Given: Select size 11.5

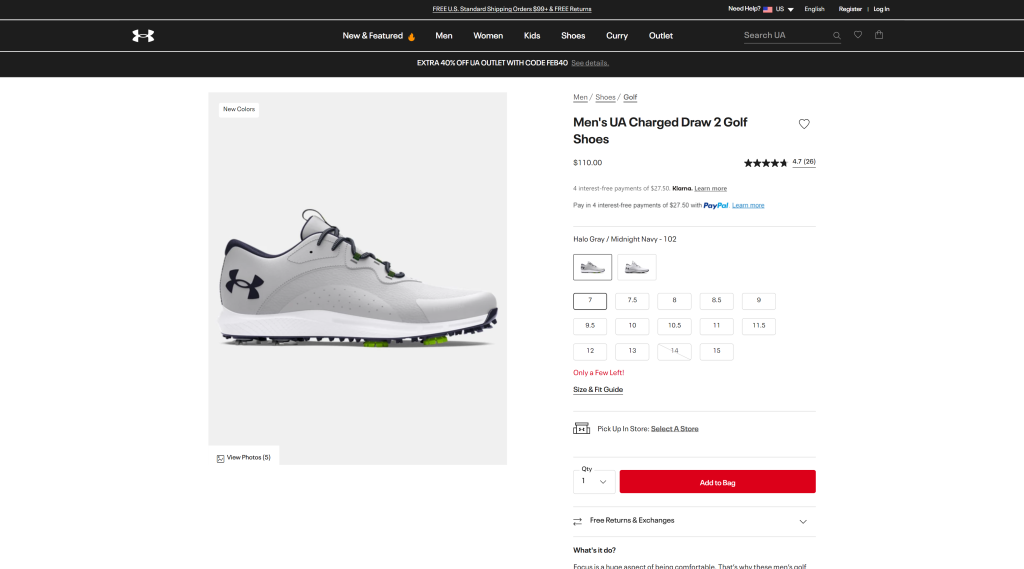Looking at the screenshot, I should coord(759,326).
